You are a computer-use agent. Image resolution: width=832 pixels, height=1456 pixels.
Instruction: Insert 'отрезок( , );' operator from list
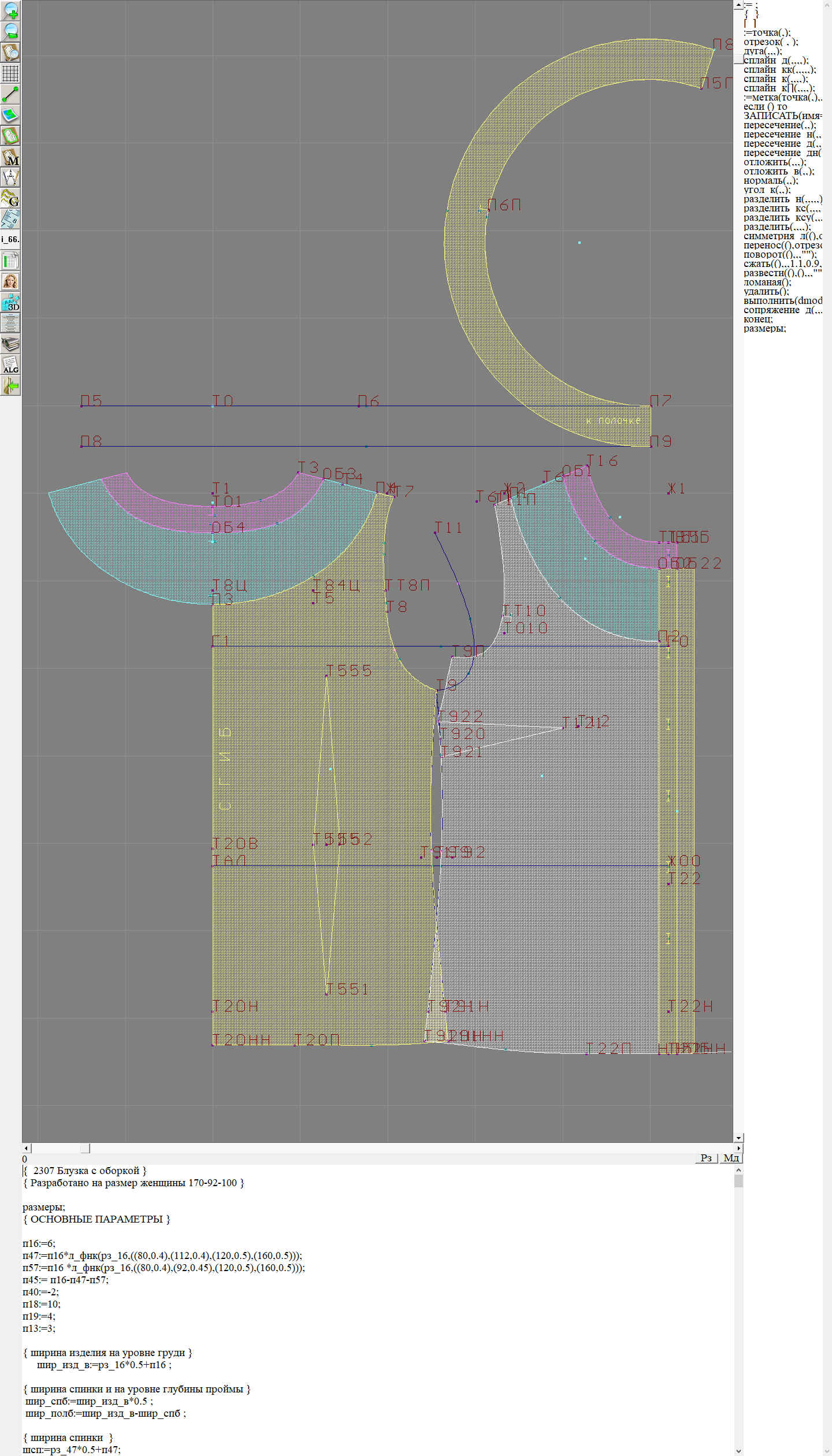point(771,42)
